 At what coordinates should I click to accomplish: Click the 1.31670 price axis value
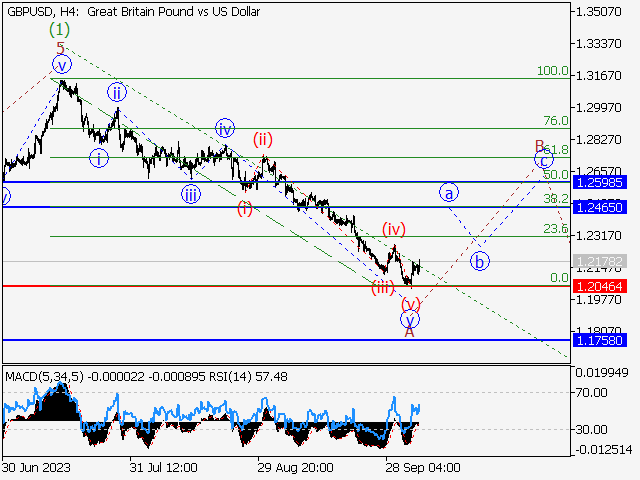coord(598,76)
